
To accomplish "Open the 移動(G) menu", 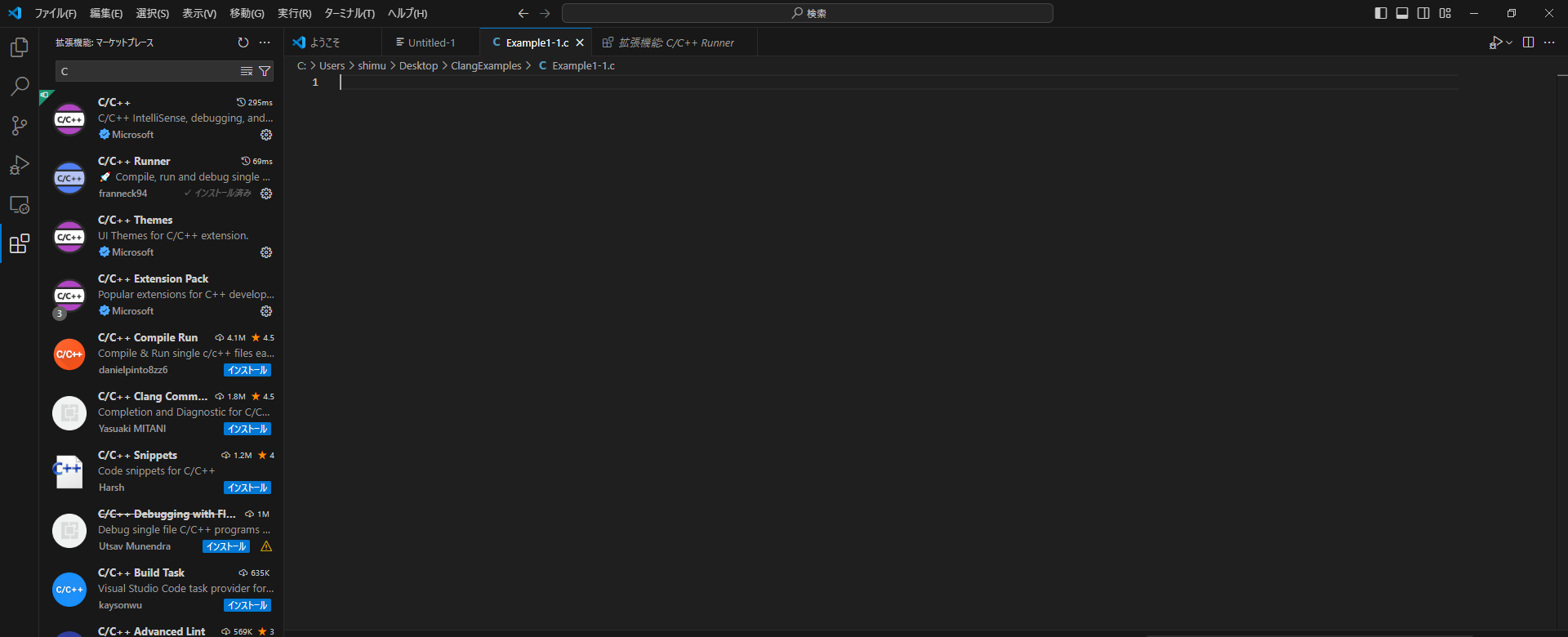I will (247, 13).
